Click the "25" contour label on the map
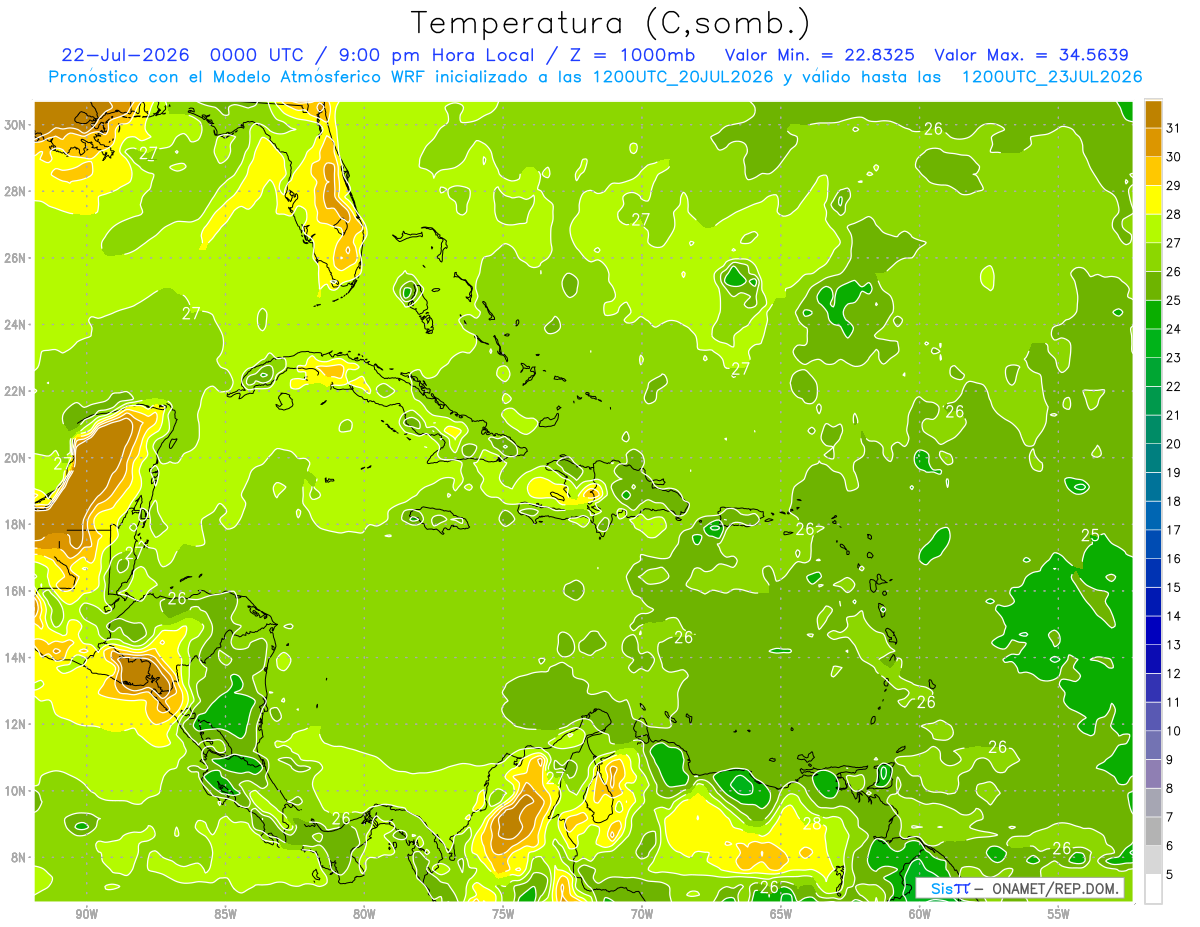Viewport: 1200px width, 927px height. click(x=1090, y=535)
